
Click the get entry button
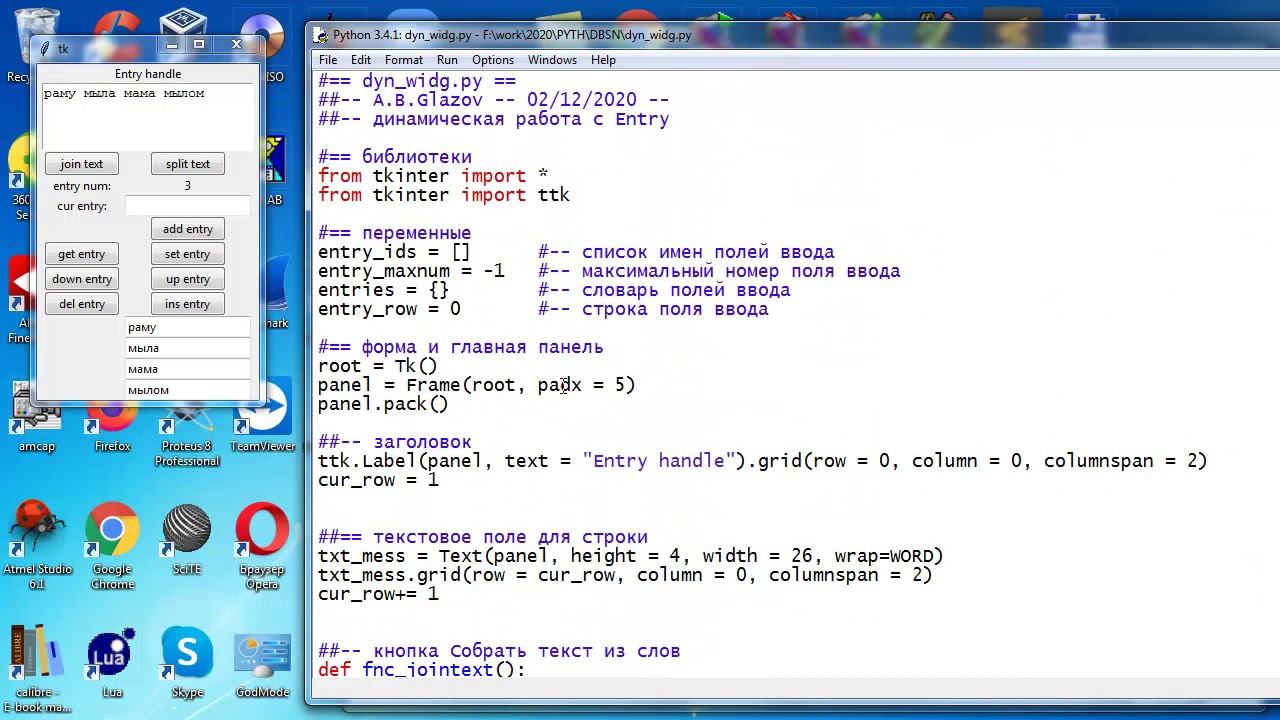82,254
